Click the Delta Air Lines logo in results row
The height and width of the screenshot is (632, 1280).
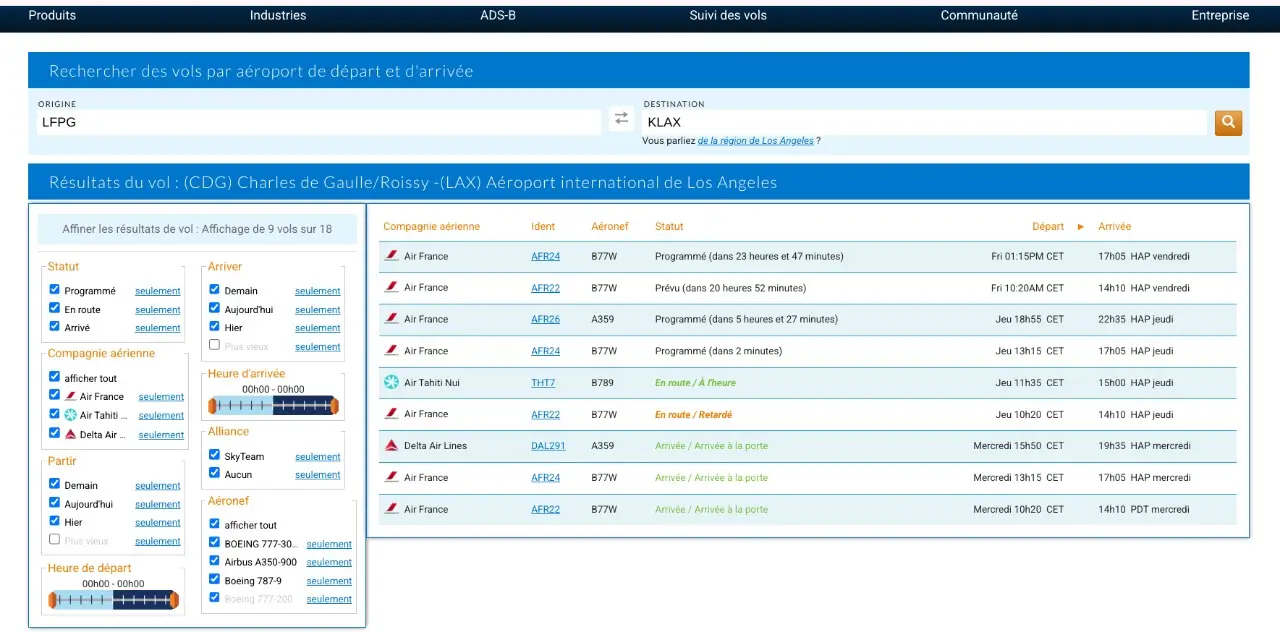391,446
